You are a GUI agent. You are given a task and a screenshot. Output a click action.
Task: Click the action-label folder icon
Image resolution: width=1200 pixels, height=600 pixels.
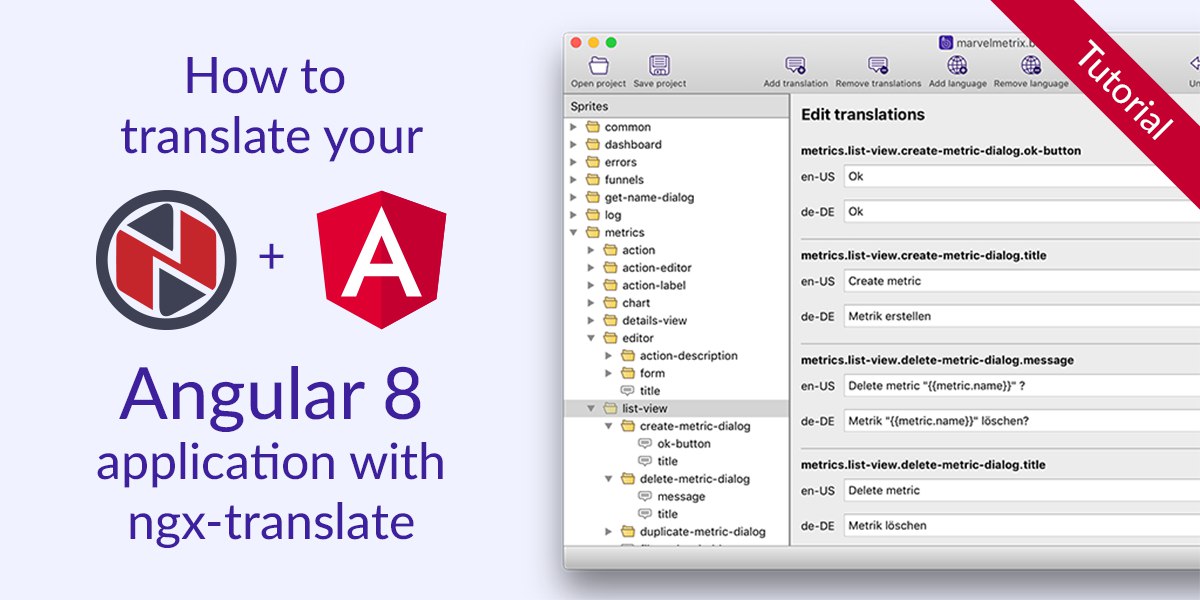610,285
